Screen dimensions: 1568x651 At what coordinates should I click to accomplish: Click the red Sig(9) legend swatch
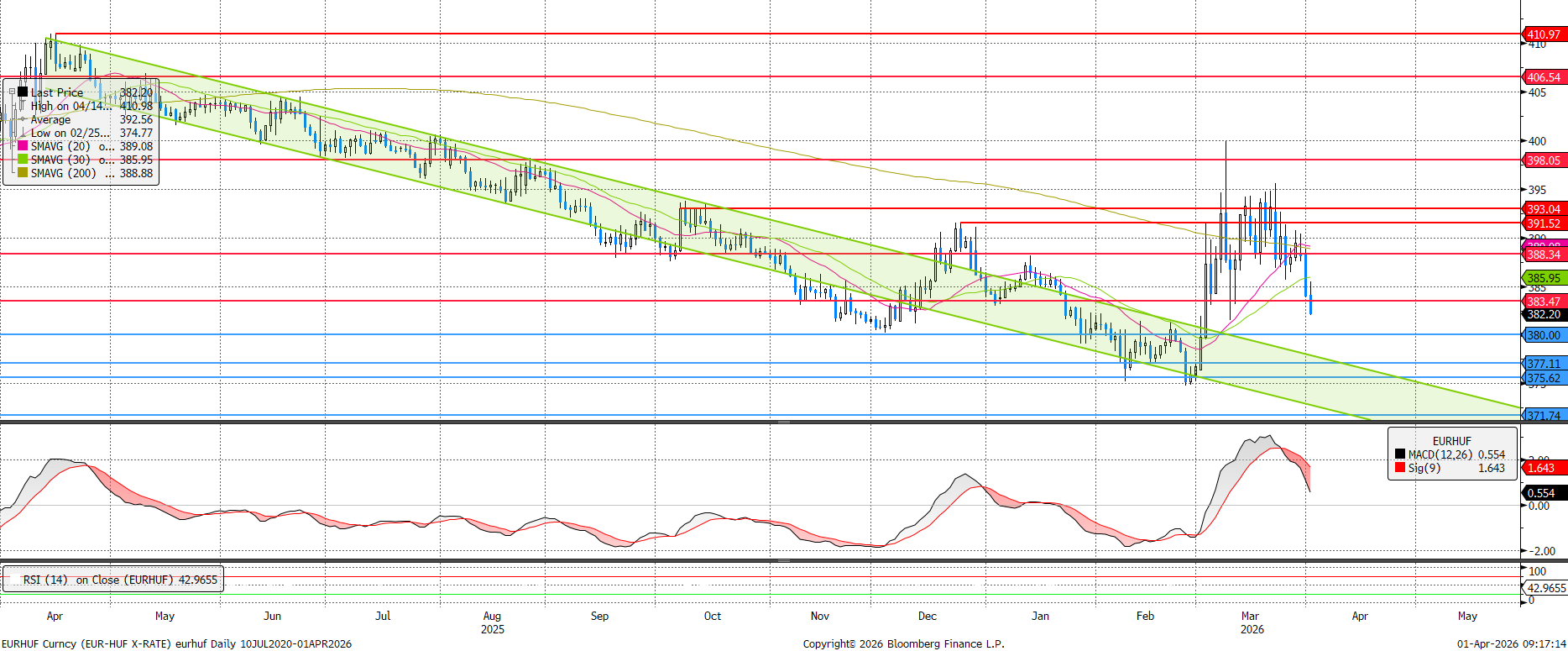click(1399, 468)
